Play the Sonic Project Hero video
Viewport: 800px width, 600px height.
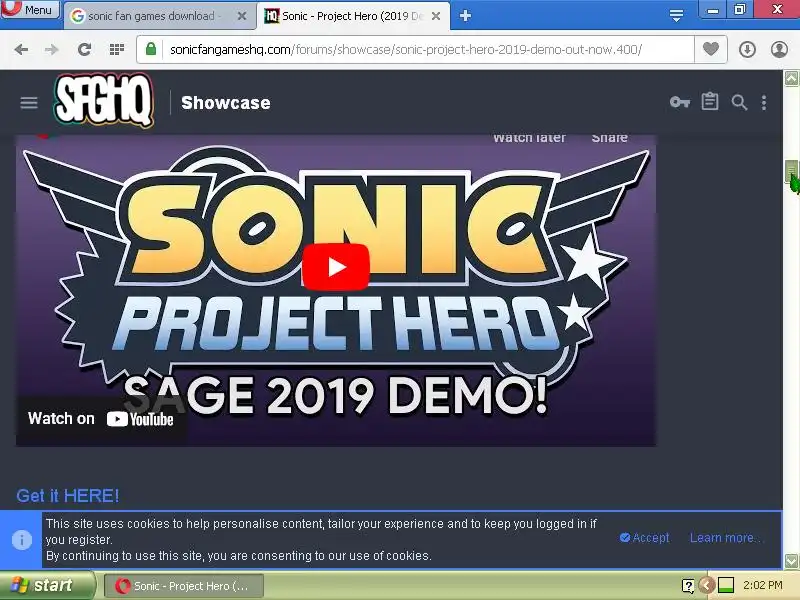336,267
